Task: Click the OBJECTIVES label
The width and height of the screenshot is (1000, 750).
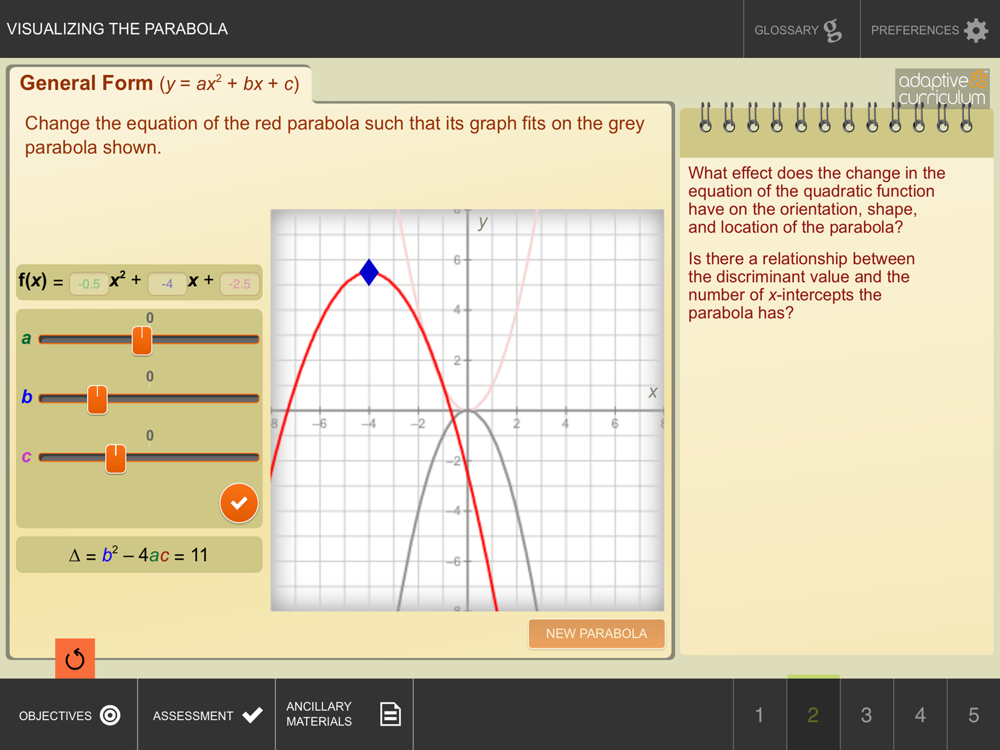Action: (55, 716)
